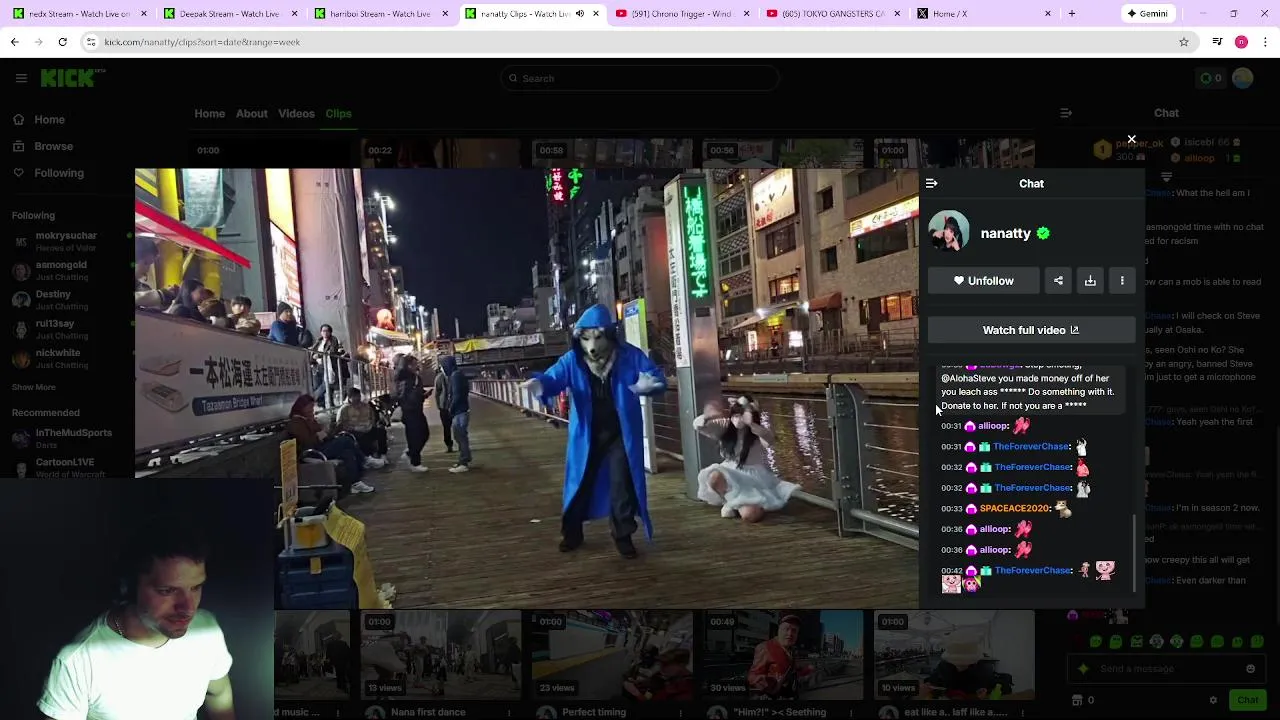Open emoji picker in chat input
The width and height of the screenshot is (1280, 720).
pos(1250,669)
